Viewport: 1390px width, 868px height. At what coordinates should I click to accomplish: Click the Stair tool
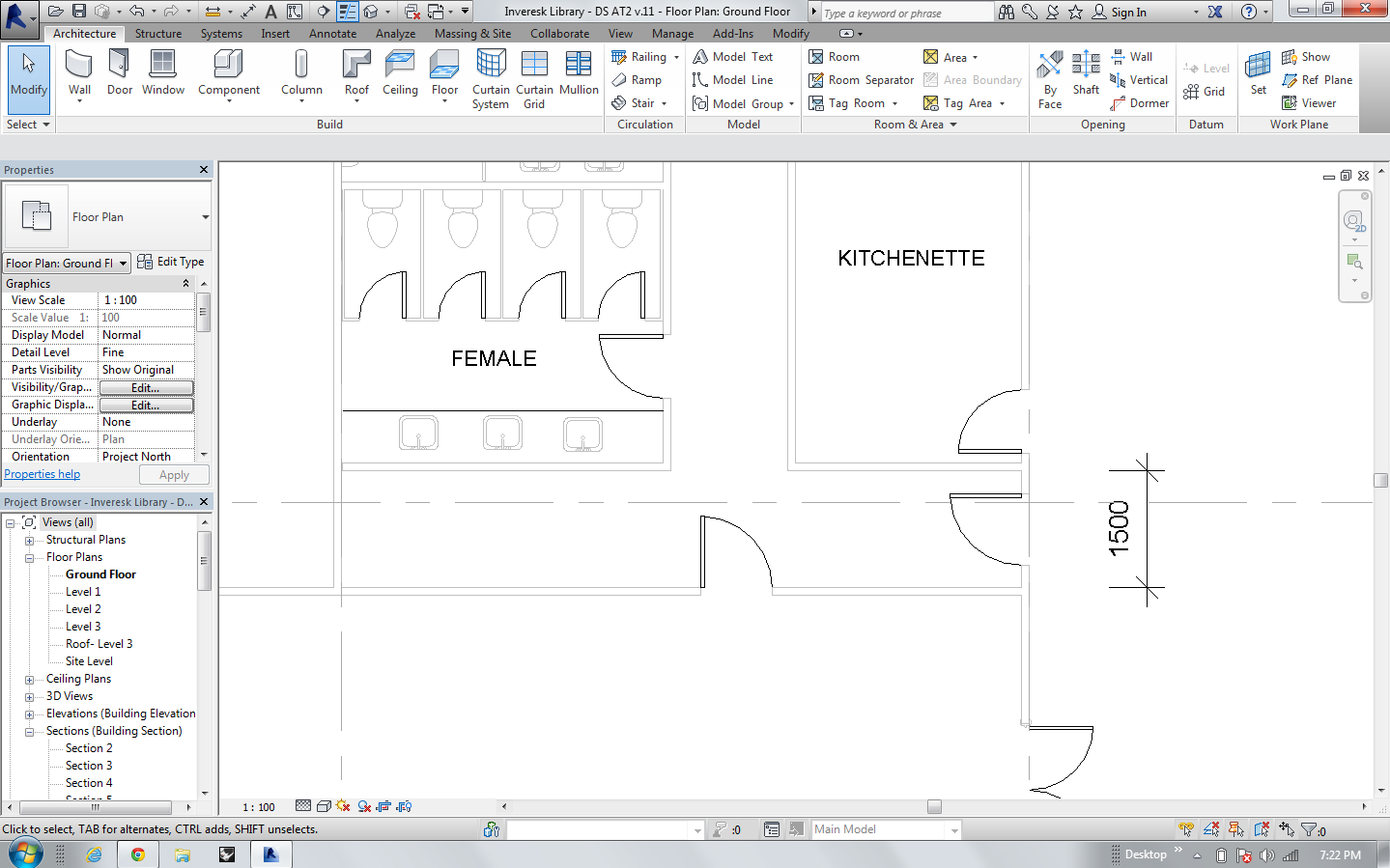coord(638,103)
